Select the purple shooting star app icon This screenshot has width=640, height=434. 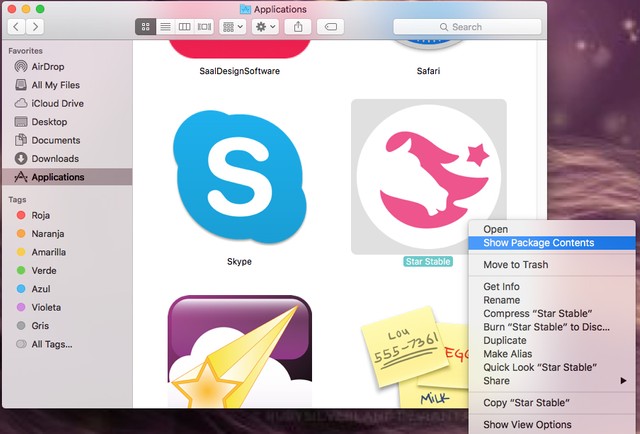tap(240, 352)
